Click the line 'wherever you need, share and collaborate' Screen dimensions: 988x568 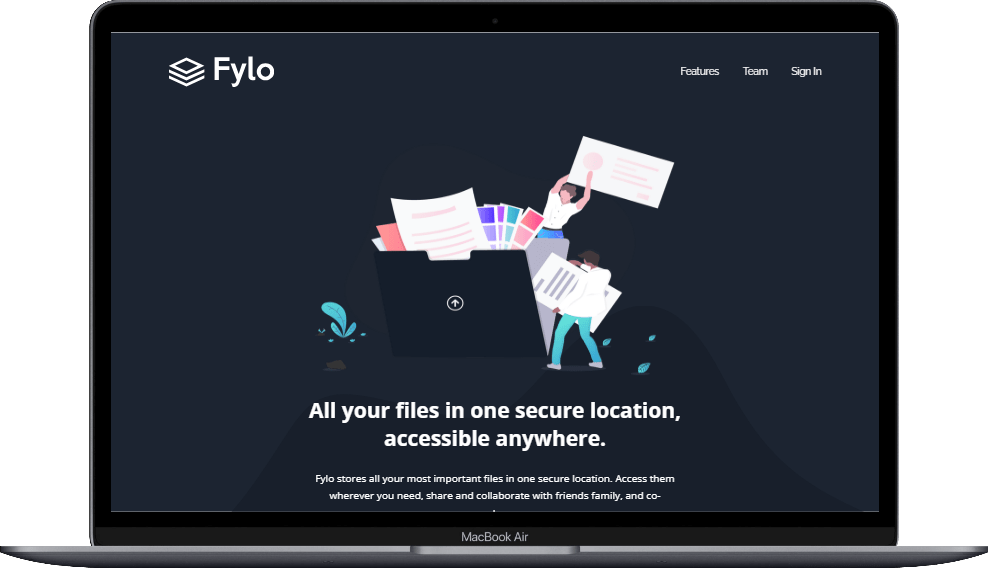[x=495, y=496]
